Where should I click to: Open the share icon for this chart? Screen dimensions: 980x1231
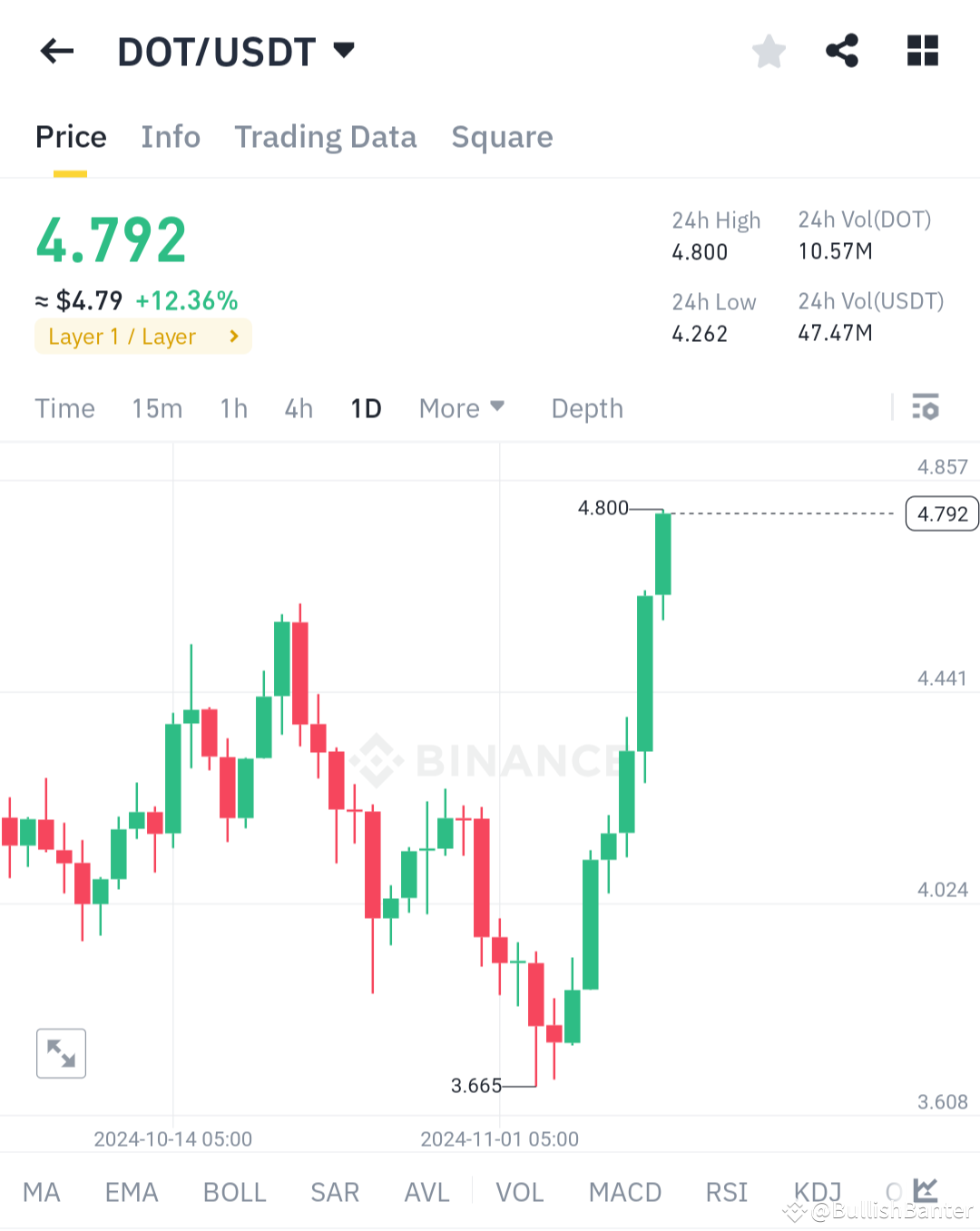[842, 52]
